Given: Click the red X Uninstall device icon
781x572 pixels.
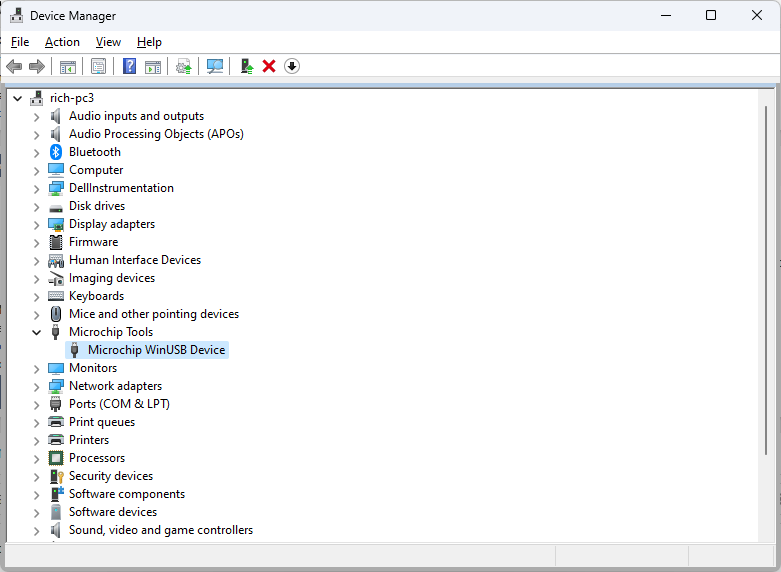Looking at the screenshot, I should pyautogui.click(x=269, y=66).
